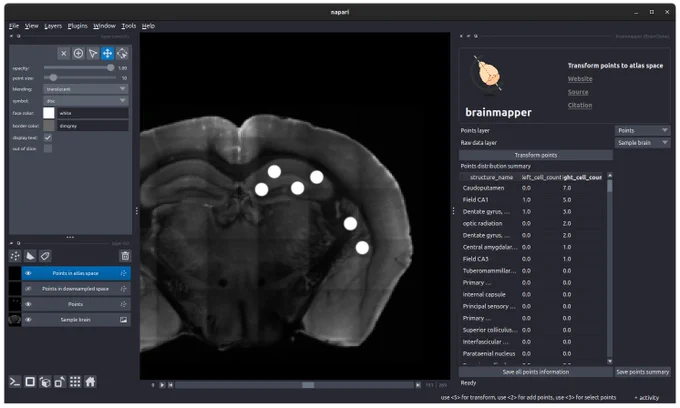Click the points summary table scrollbar
Viewport: 680px width, 408px height.
[x=610, y=269]
